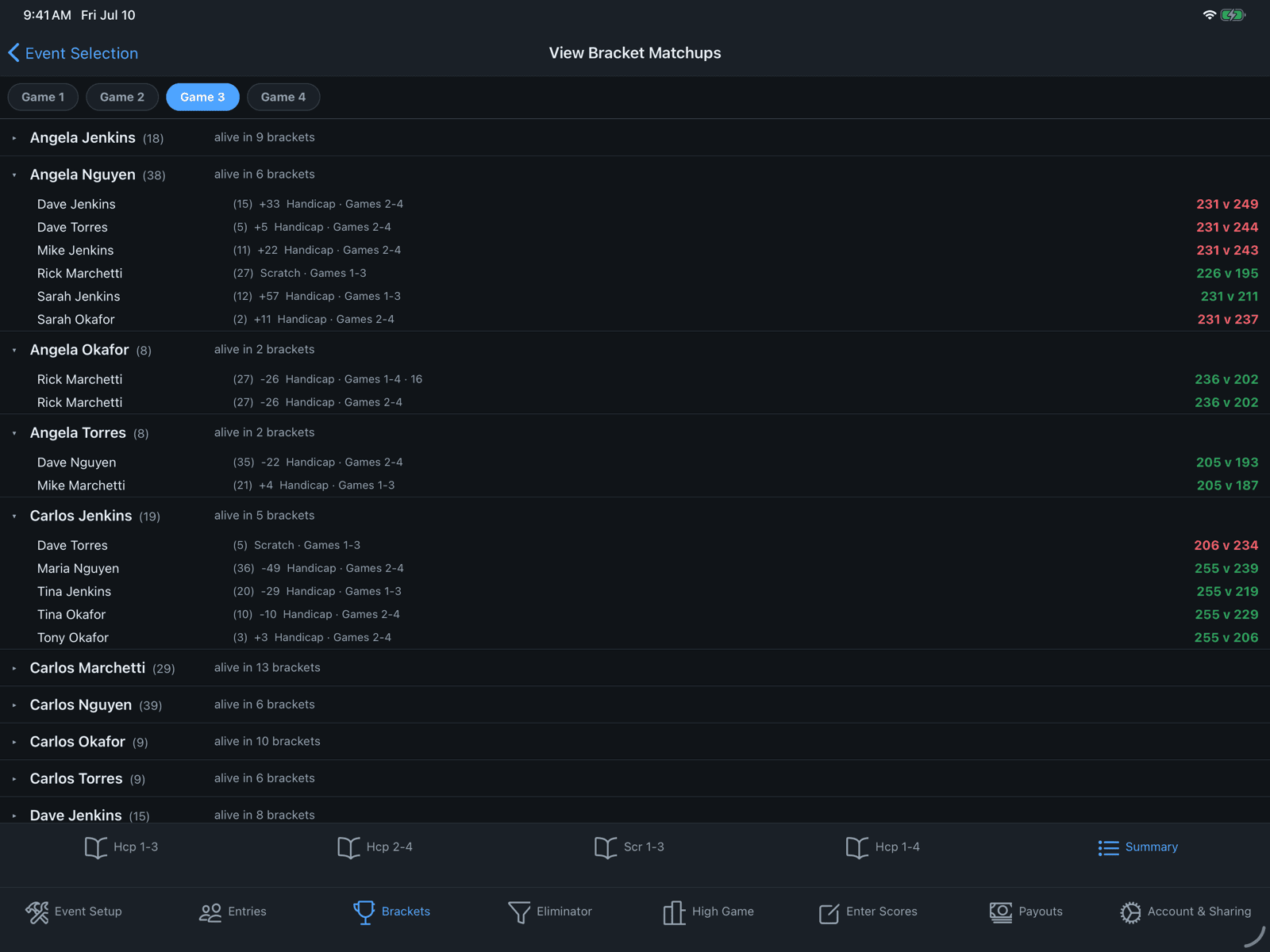Viewport: 1270px width, 952px height.
Task: Tap Carlos Marchetti player name
Action: point(87,668)
